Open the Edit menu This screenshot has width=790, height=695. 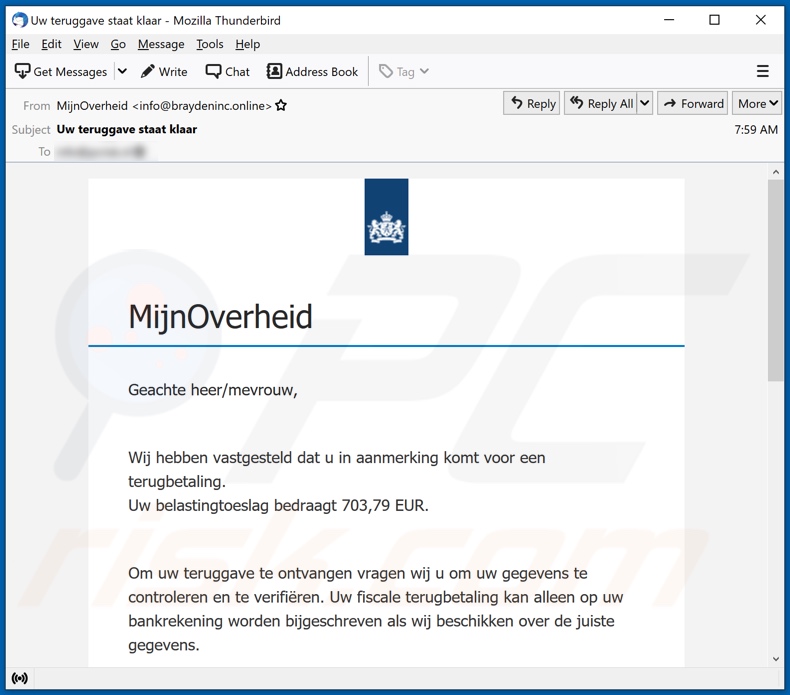[51, 44]
